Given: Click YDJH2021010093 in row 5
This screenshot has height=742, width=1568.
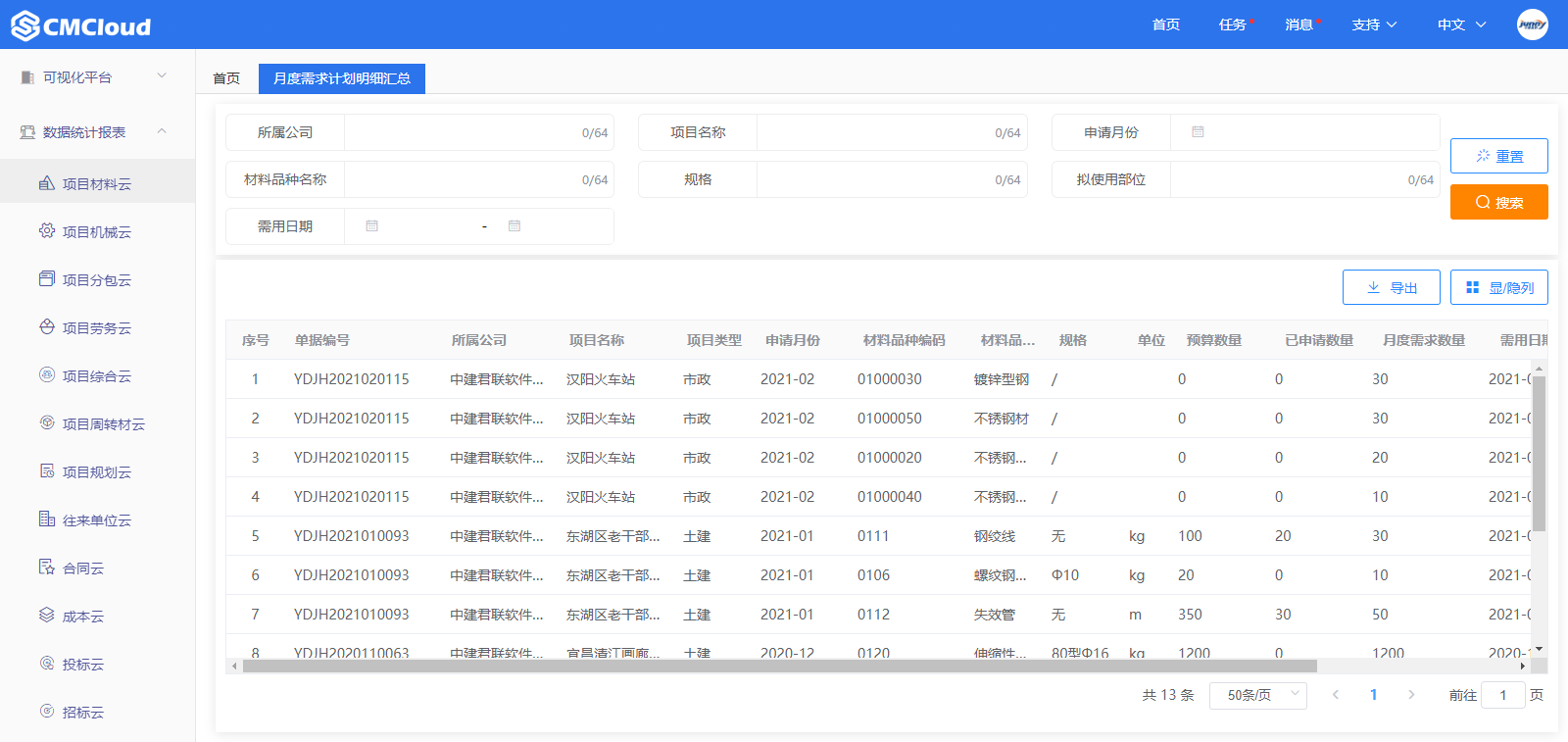Looking at the screenshot, I should (x=352, y=536).
